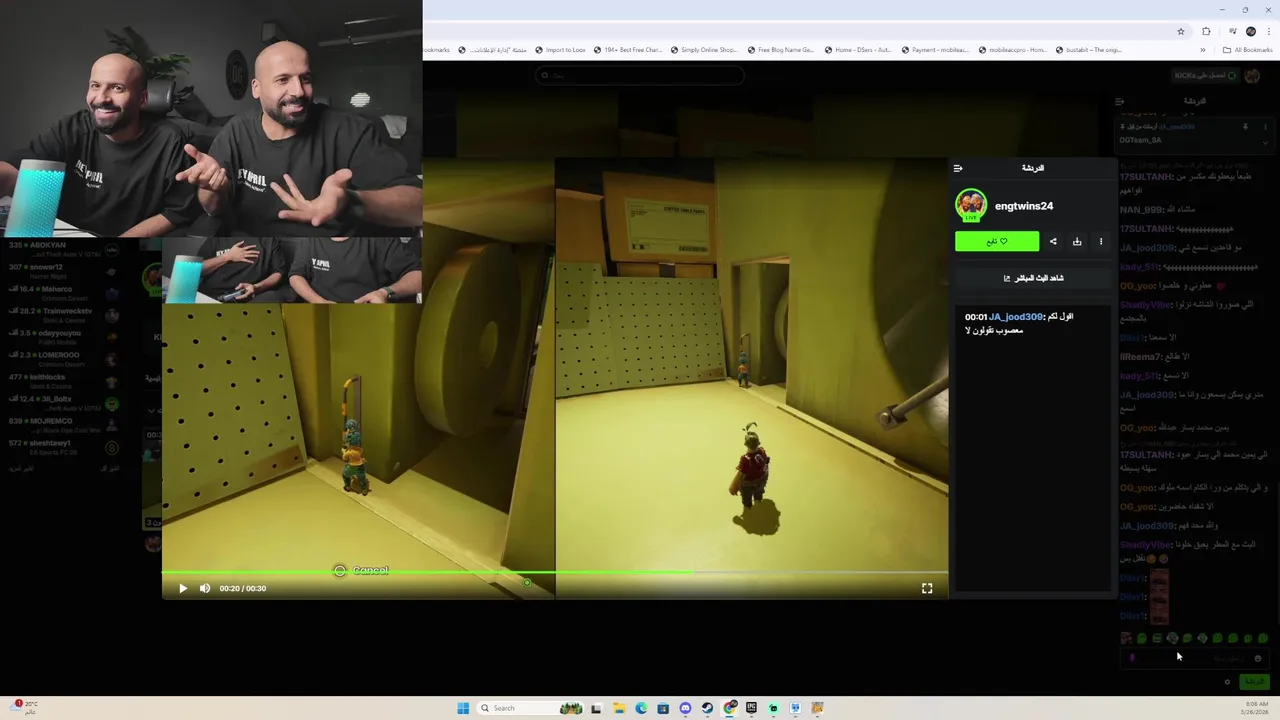1280x720 pixels.
Task: Open the watch live stream button
Action: tap(1033, 278)
